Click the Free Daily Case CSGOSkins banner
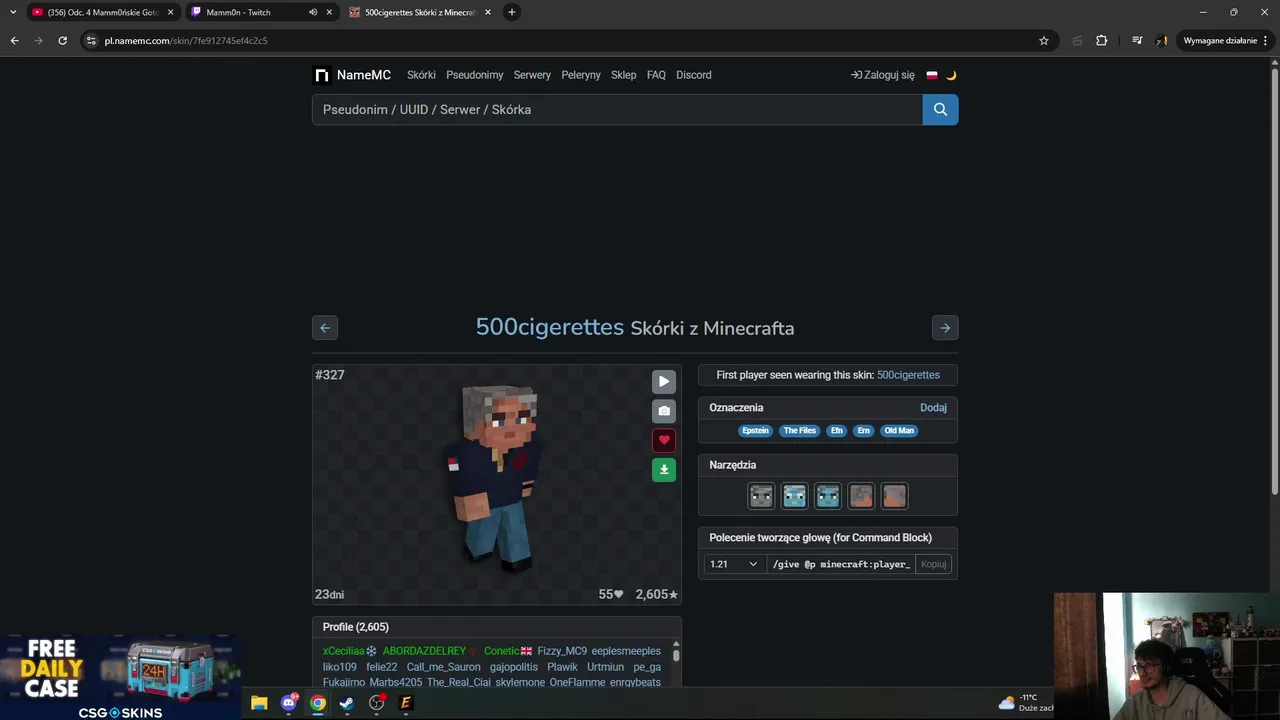Image resolution: width=1280 pixels, height=720 pixels. 120,677
